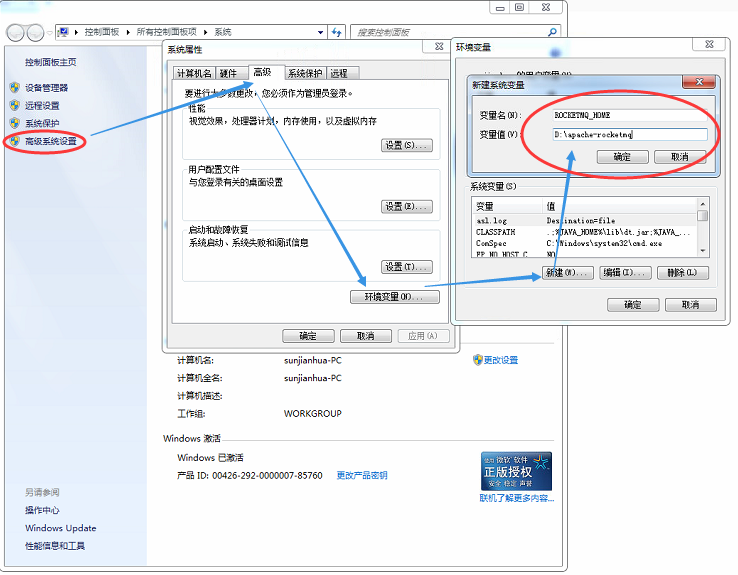
Task: Click the 更改设置 link
Action: [x=501, y=360]
